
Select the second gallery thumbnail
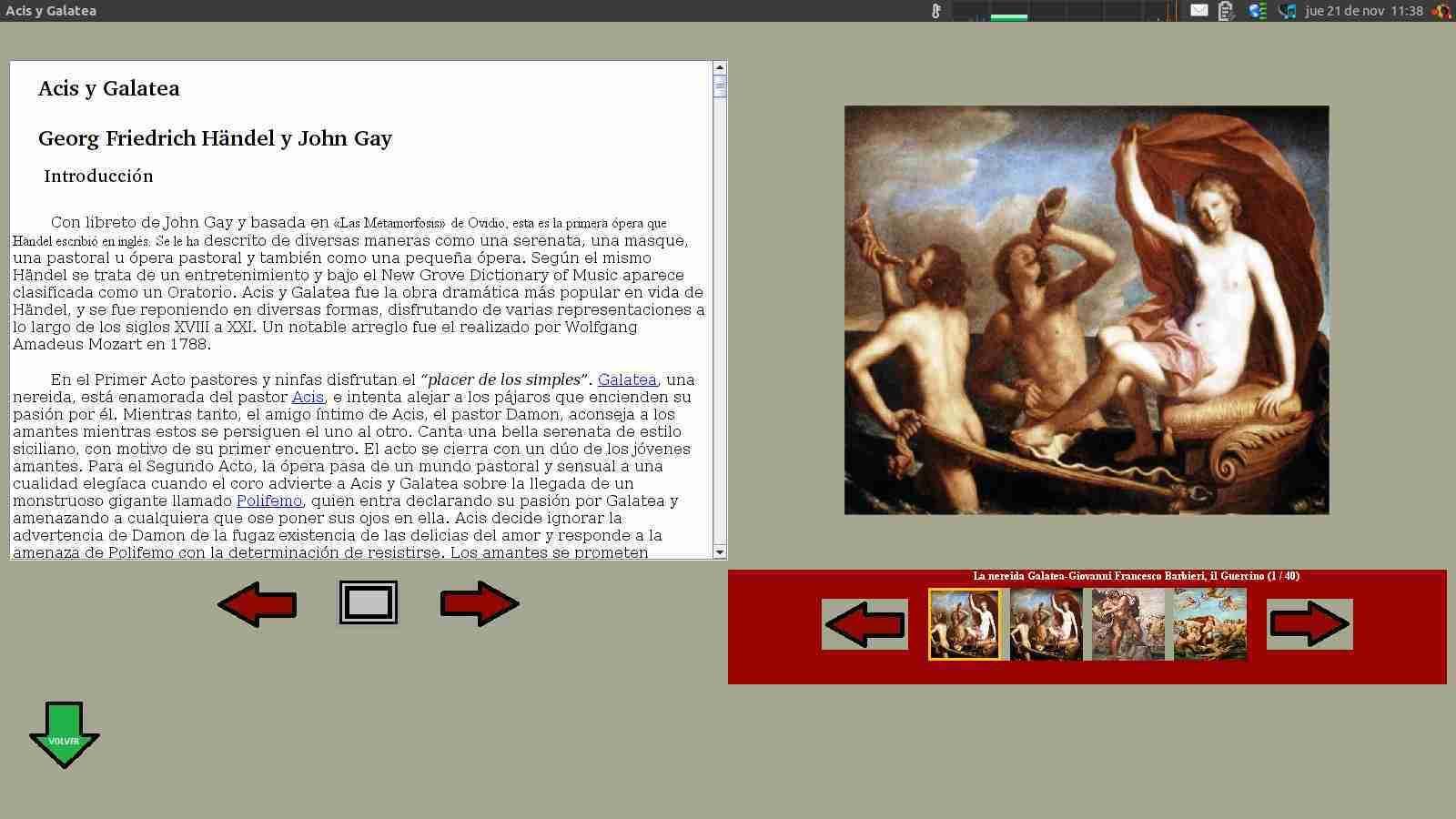[x=1046, y=624]
